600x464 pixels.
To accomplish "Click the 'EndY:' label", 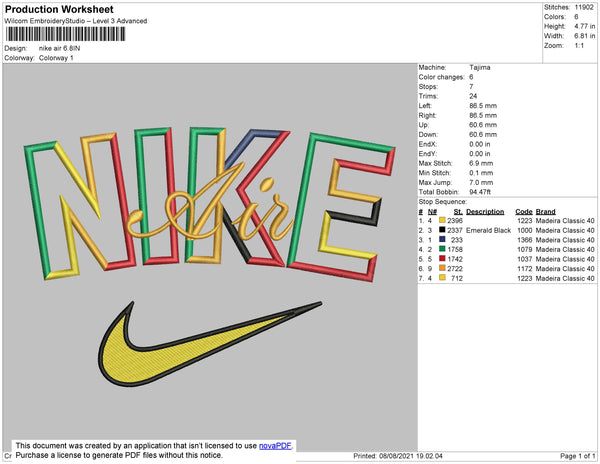I will point(427,154).
